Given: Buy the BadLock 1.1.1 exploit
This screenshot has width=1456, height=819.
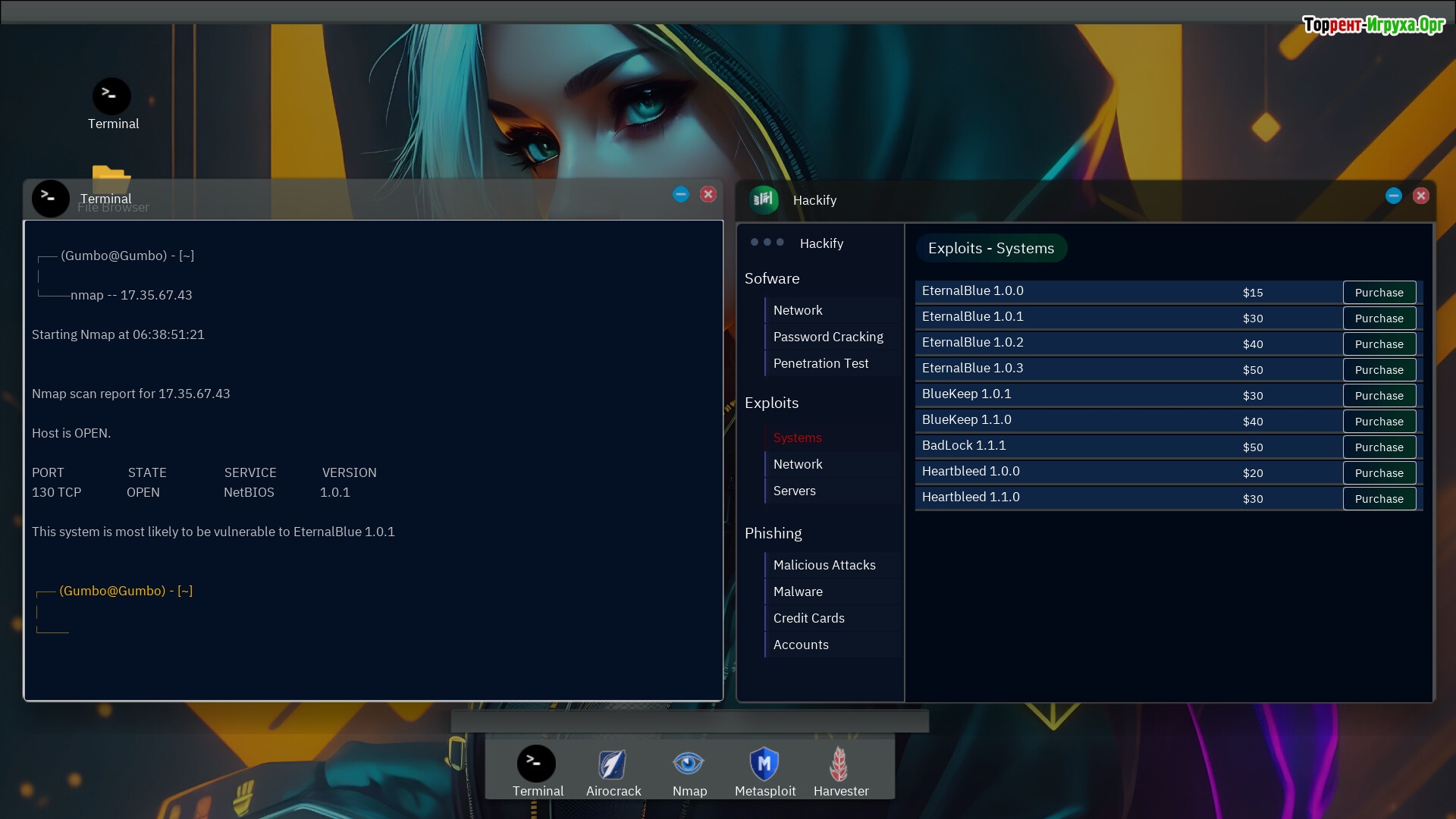Looking at the screenshot, I should click(1379, 447).
